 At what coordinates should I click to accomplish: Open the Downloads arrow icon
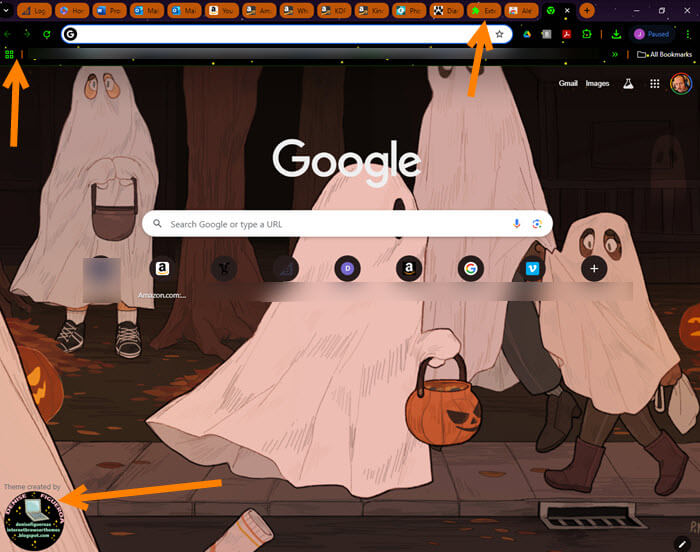616,34
